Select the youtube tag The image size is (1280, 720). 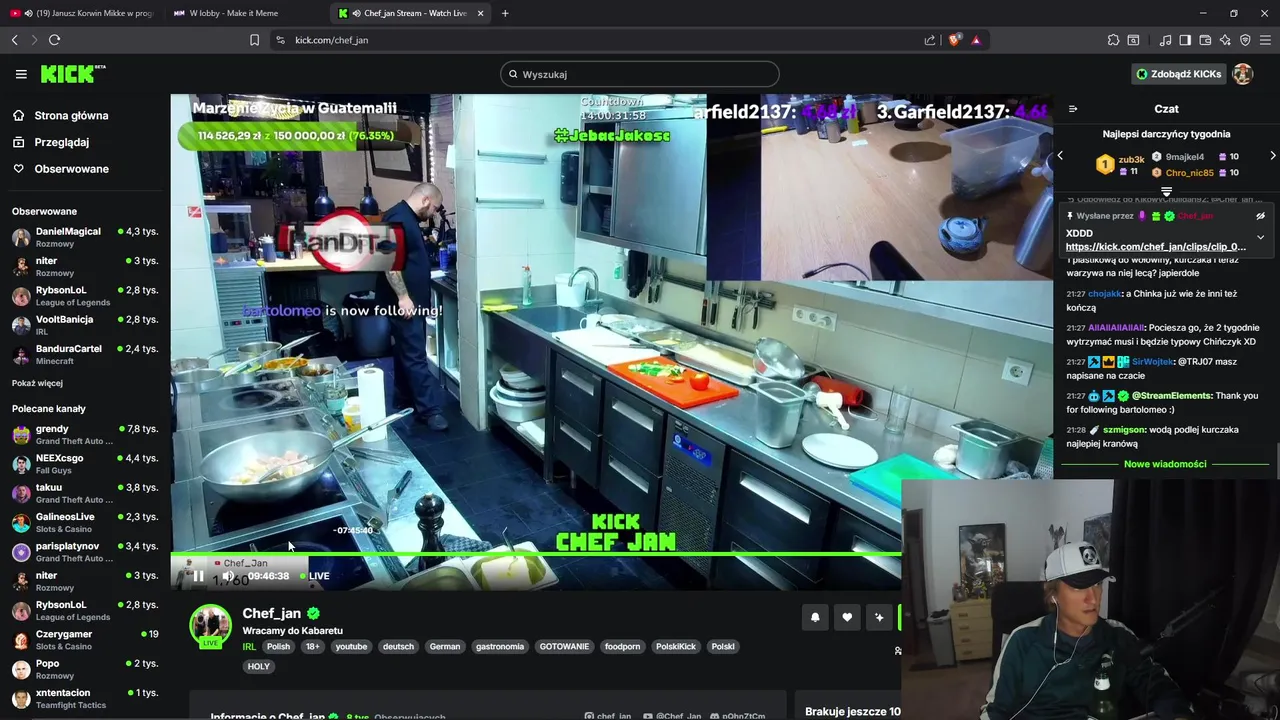351,646
